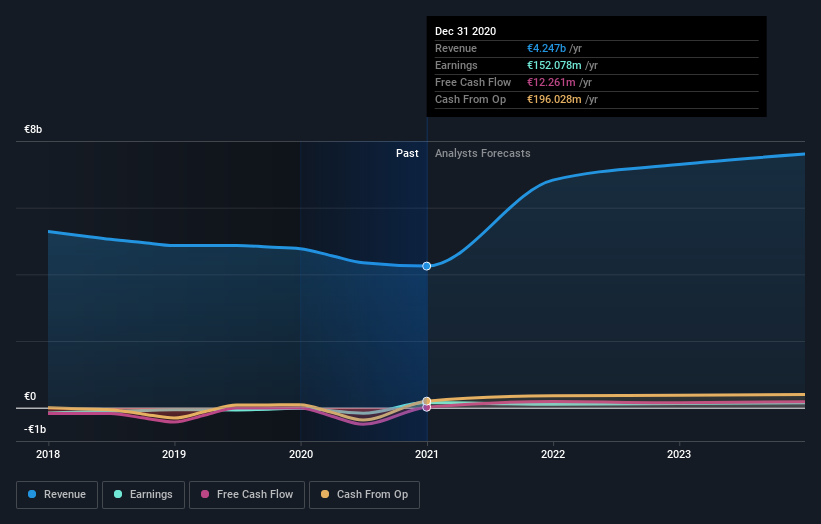
Task: Select the 2018 x-axis label
Action: tap(48, 454)
